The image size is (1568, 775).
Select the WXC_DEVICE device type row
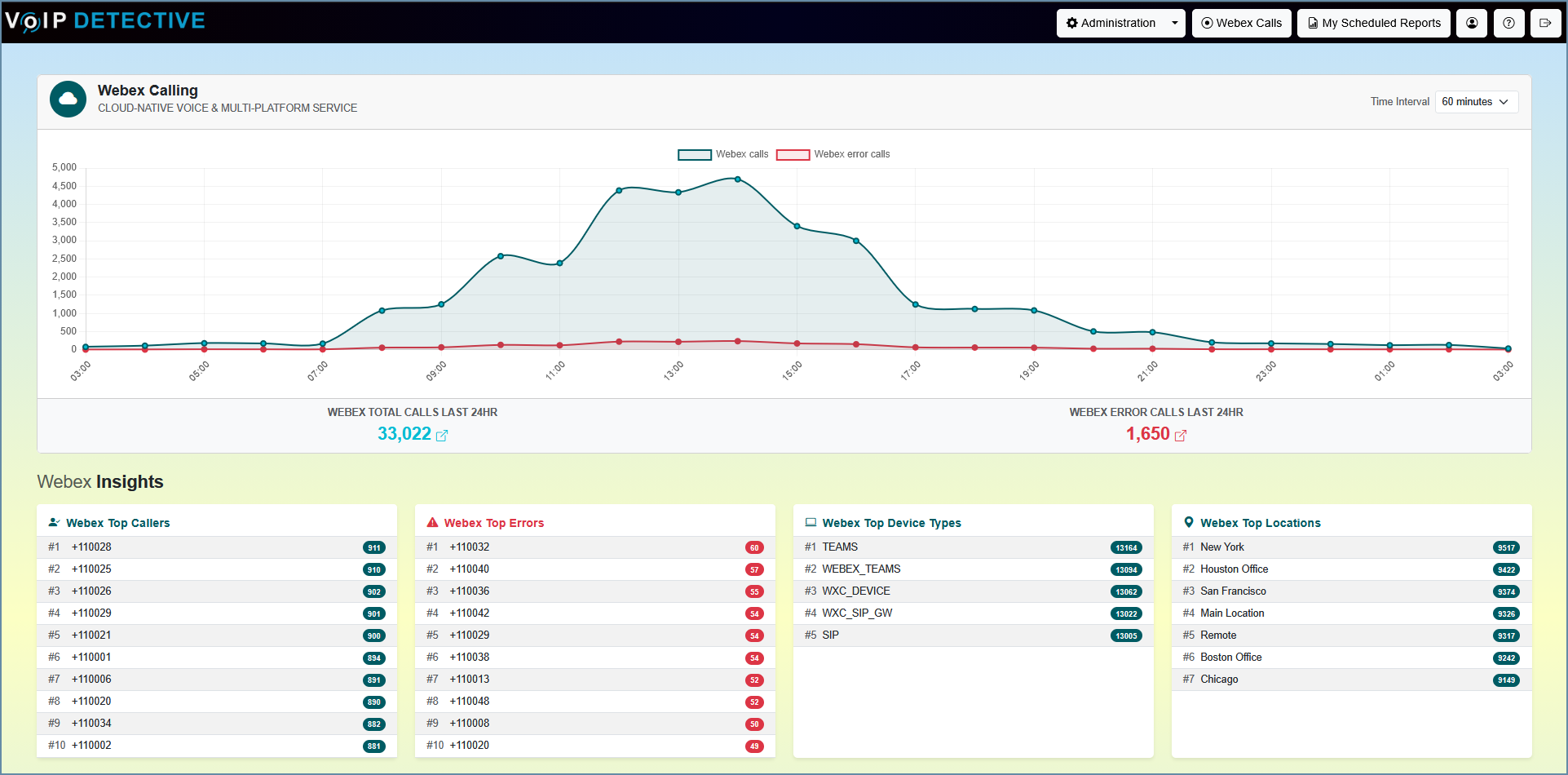click(974, 591)
